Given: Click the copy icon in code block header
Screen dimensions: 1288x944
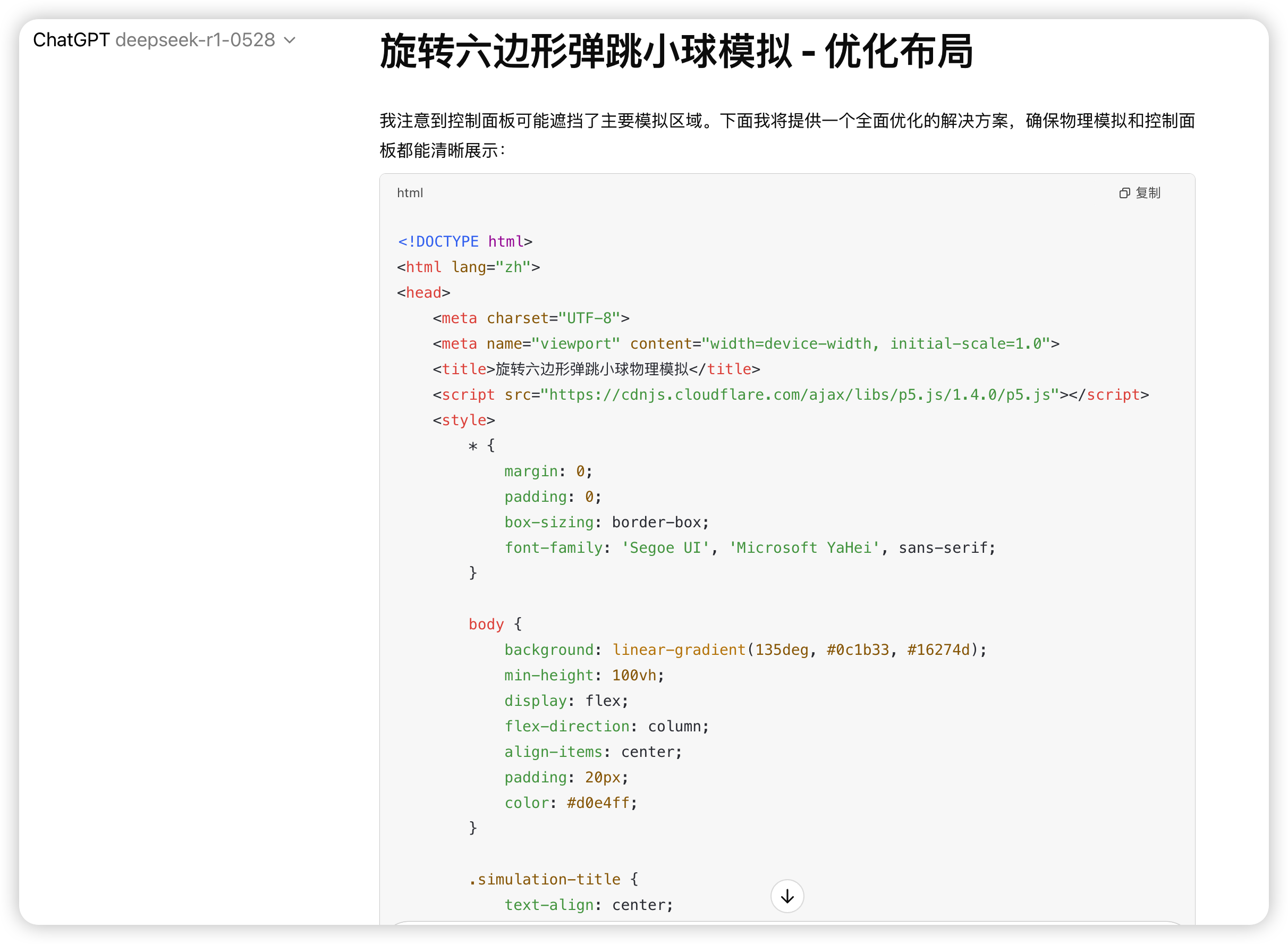Looking at the screenshot, I should tap(1124, 193).
